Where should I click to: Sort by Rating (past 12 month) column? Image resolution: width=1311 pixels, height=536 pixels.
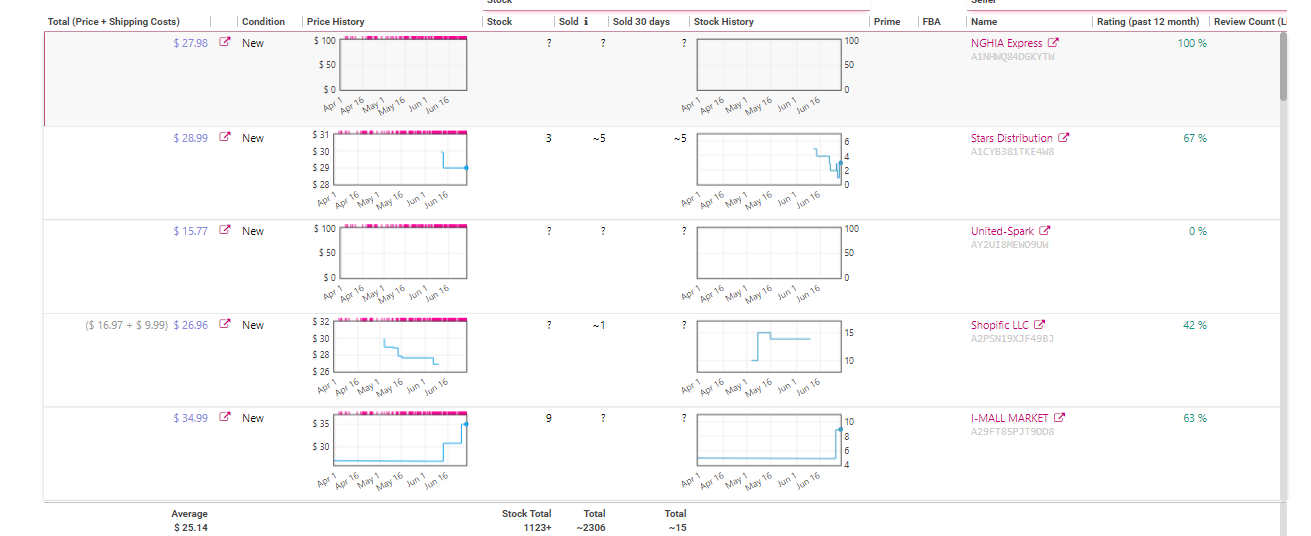pos(1148,21)
